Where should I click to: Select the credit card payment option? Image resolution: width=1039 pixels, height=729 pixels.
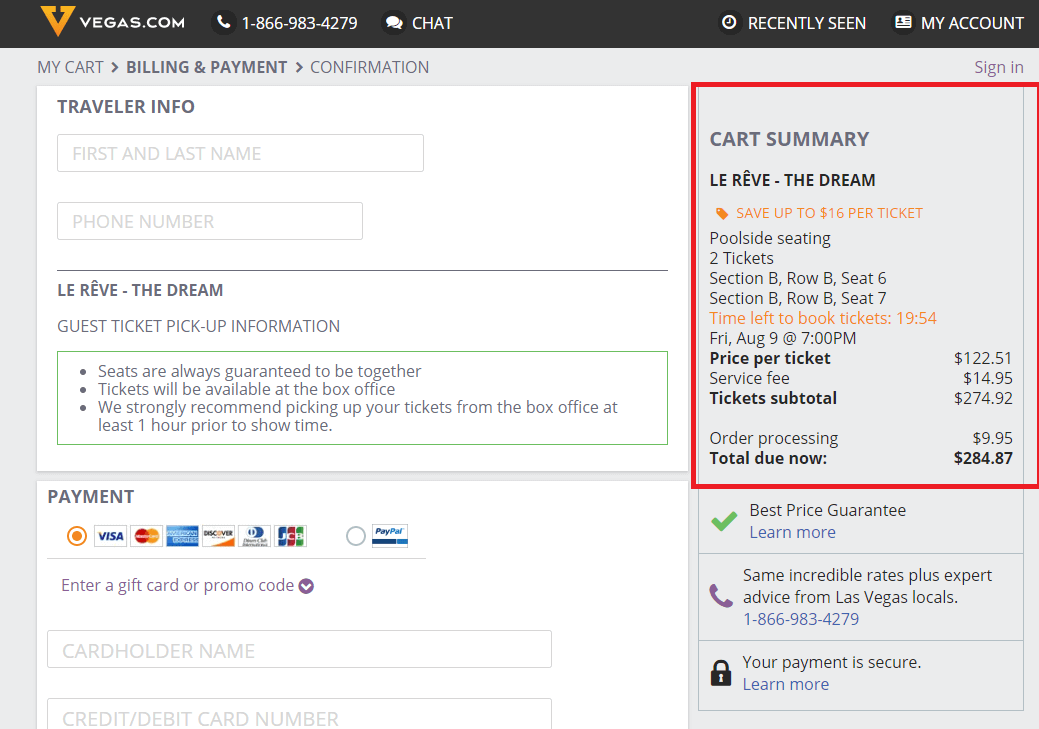77,536
